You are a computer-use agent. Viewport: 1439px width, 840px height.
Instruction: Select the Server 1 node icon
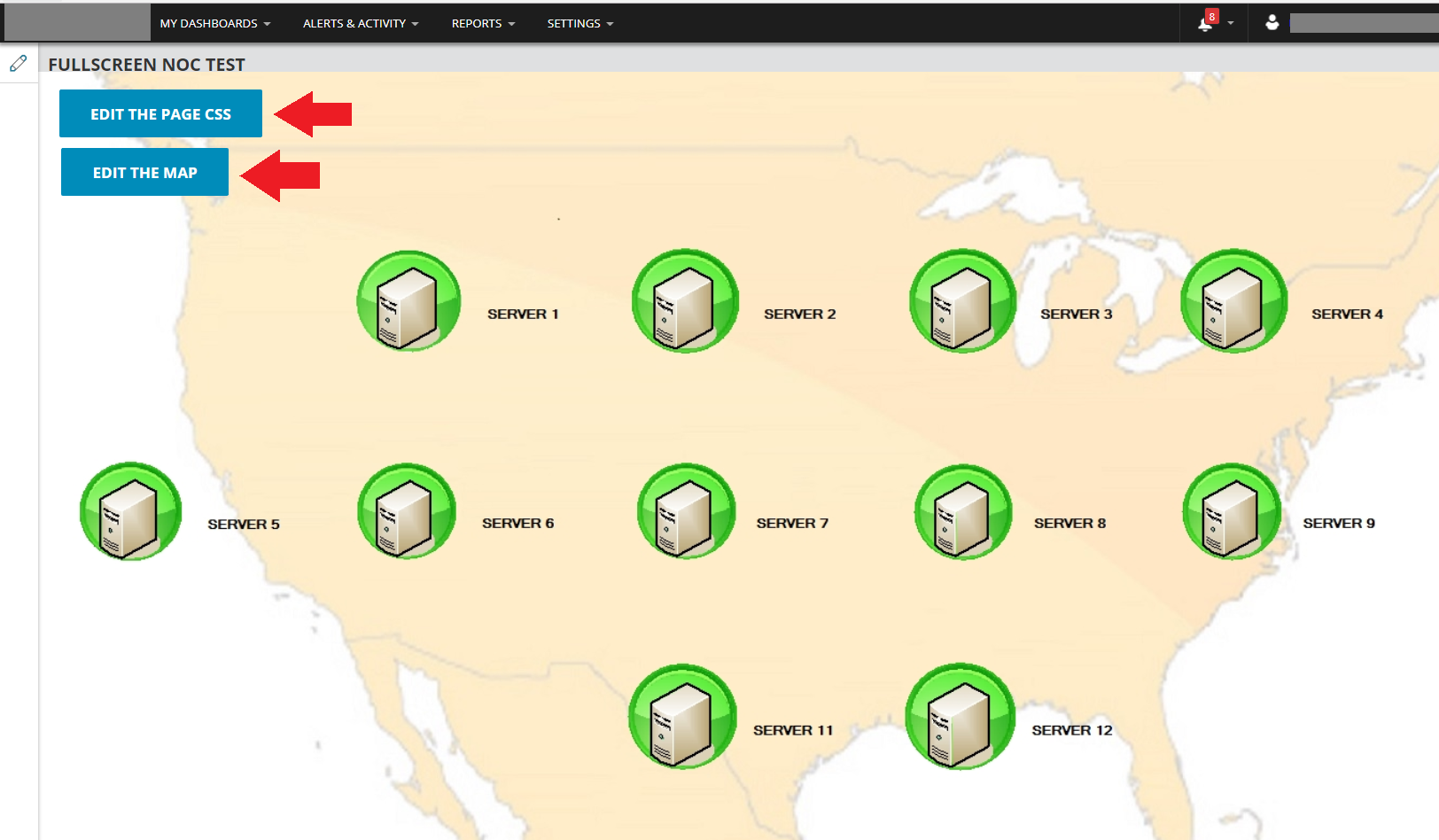click(x=408, y=301)
